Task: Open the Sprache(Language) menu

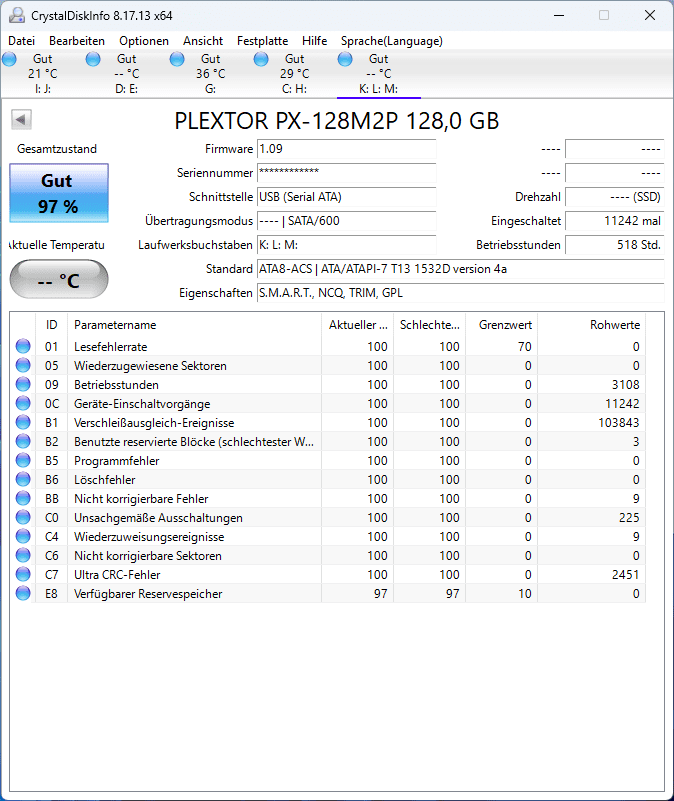Action: click(x=391, y=41)
